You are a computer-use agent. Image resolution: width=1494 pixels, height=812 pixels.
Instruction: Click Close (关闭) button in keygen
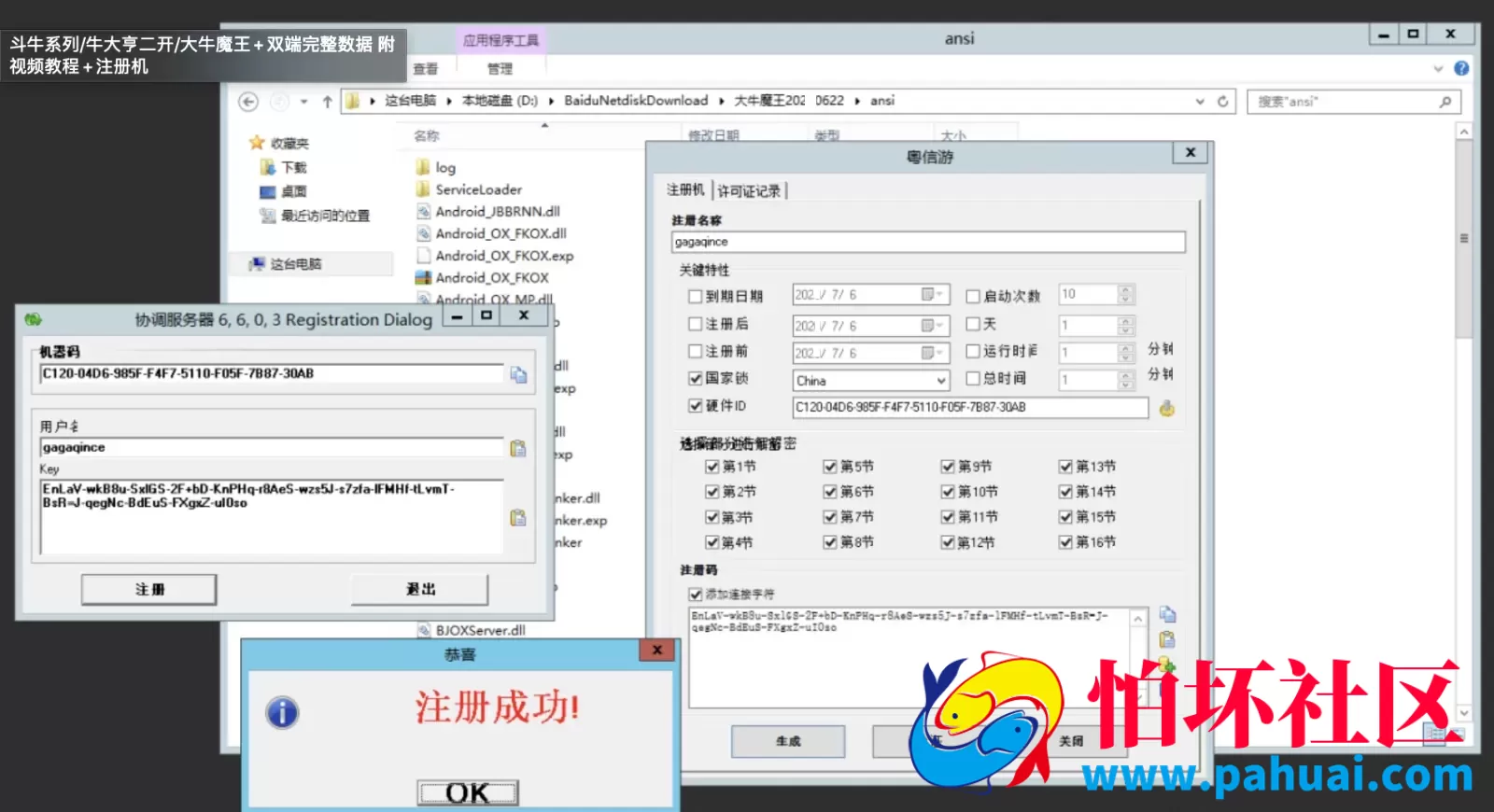[x=1070, y=742]
